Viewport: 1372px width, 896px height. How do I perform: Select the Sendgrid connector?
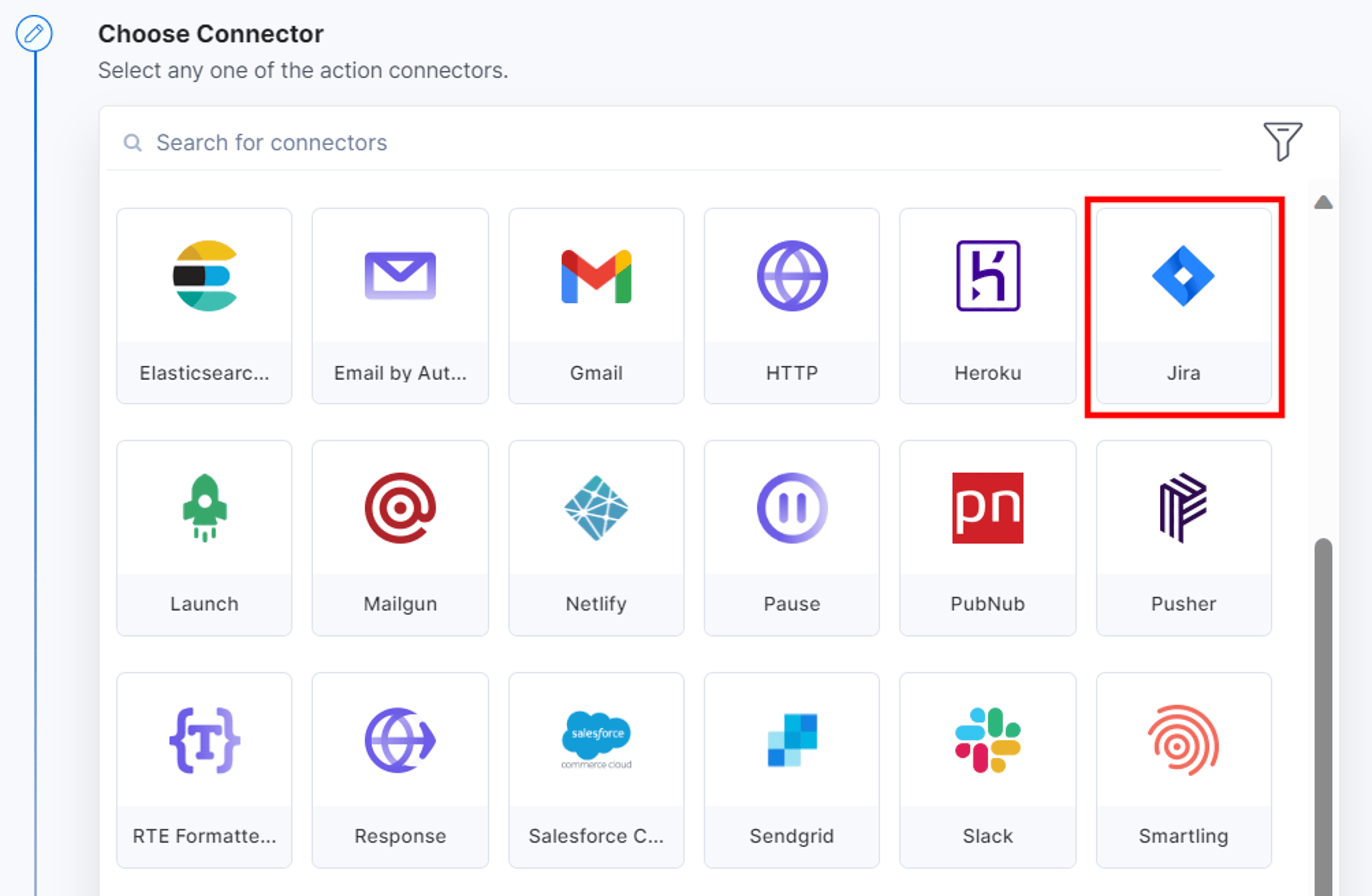tap(792, 770)
